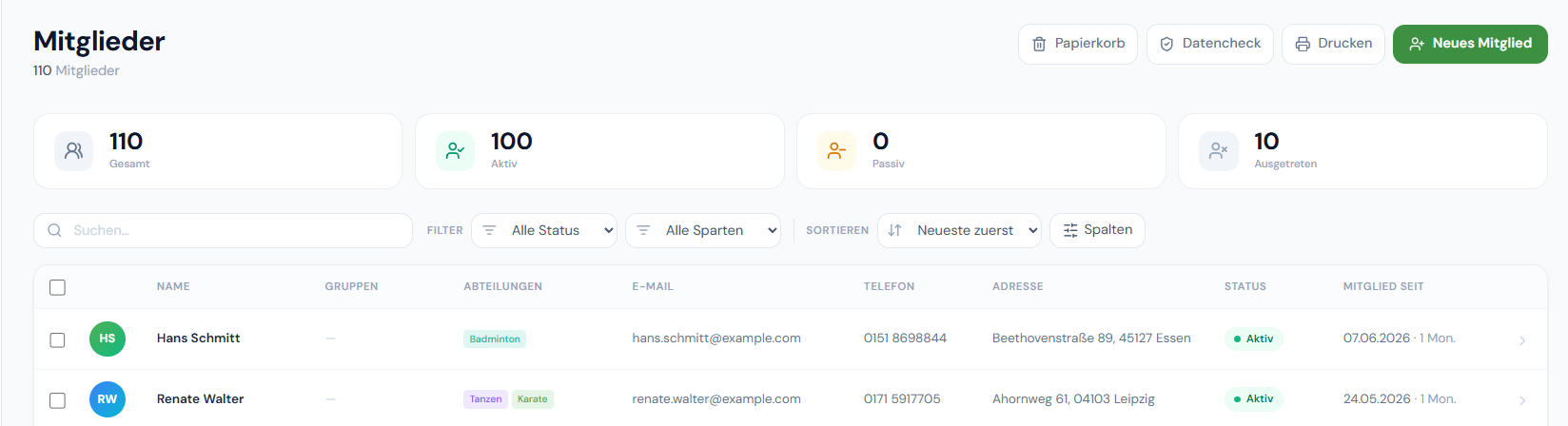Click the Gesamt members icon
Image resolution: width=1568 pixels, height=426 pixels.
pos(73,150)
